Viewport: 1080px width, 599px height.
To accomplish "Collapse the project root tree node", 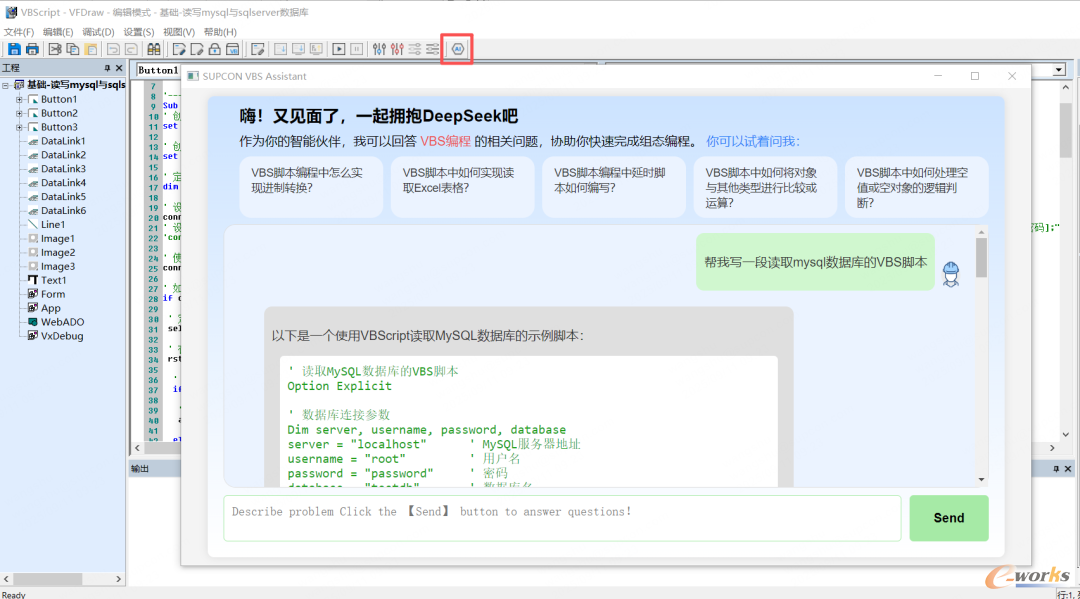I will (x=6, y=85).
